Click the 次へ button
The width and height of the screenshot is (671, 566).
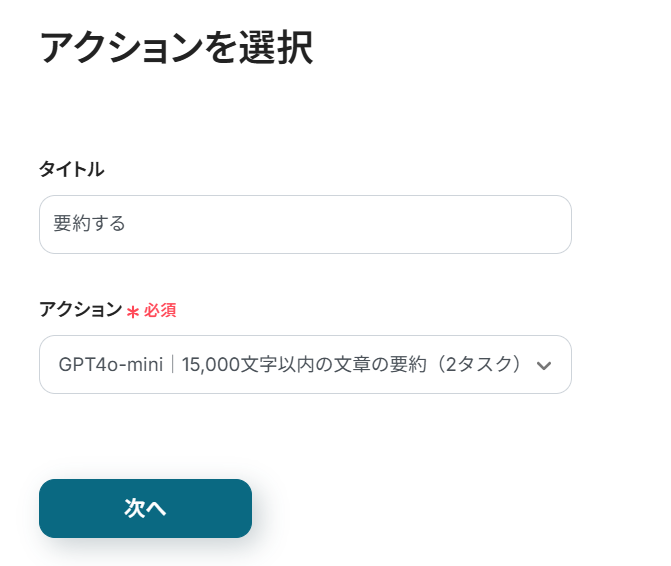point(145,508)
